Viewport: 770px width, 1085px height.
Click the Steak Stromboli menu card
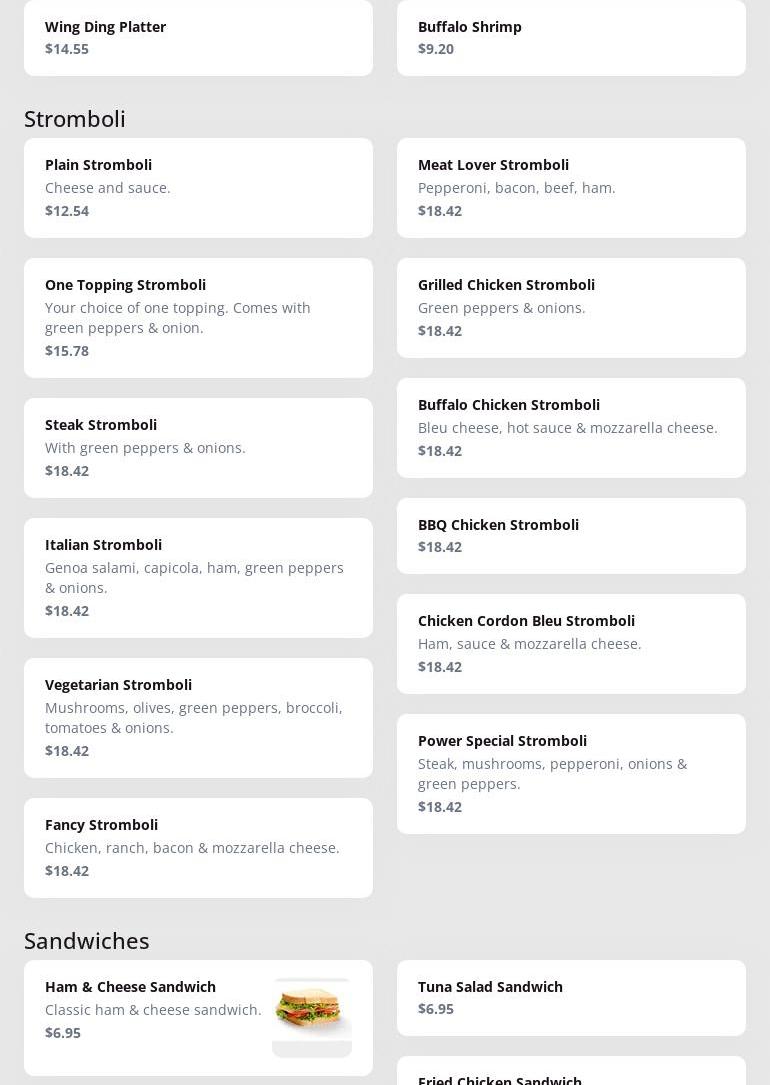click(198, 448)
